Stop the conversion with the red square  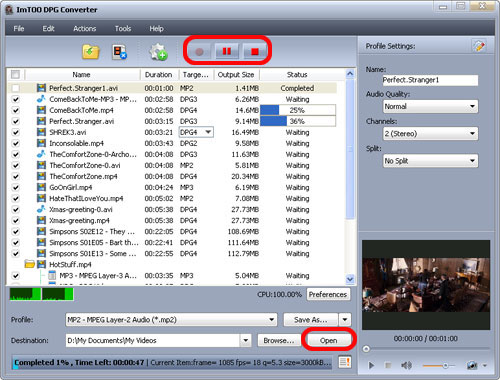(x=255, y=52)
